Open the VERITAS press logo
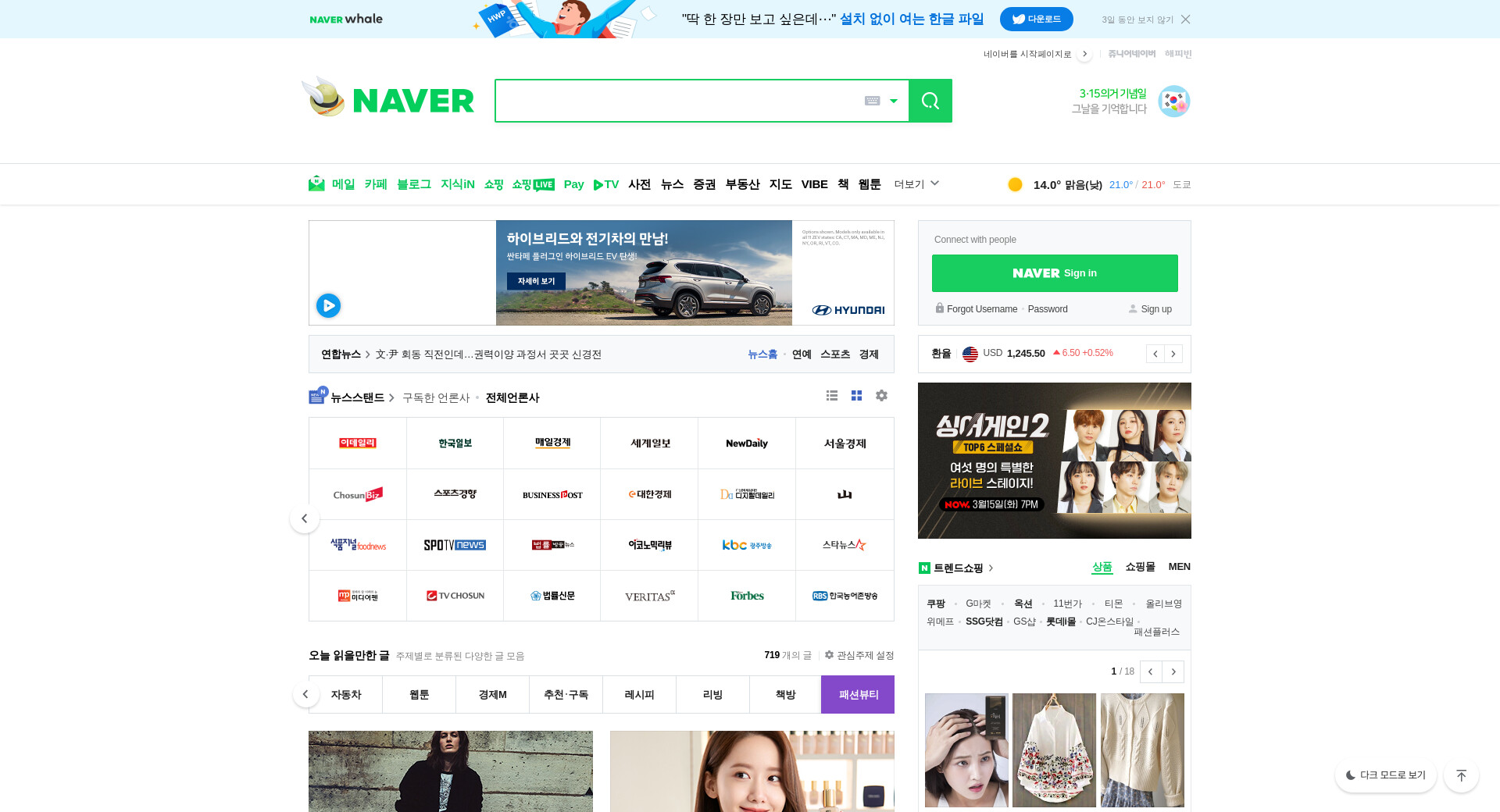 tap(650, 596)
